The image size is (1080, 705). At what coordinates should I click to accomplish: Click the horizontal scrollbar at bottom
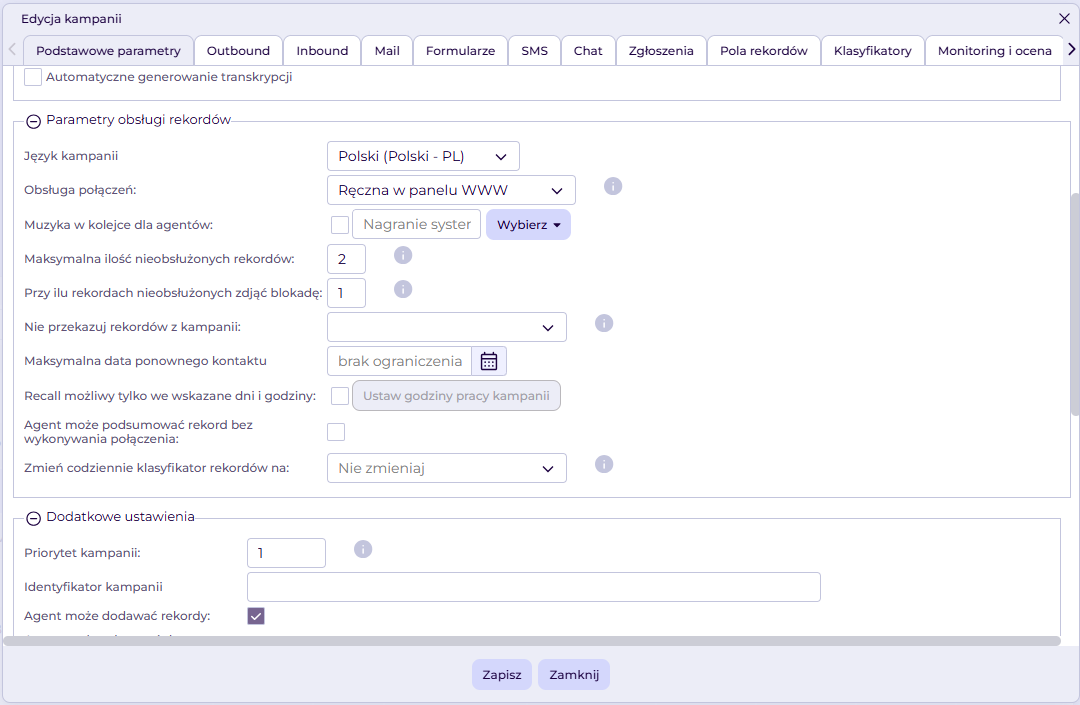point(532,641)
